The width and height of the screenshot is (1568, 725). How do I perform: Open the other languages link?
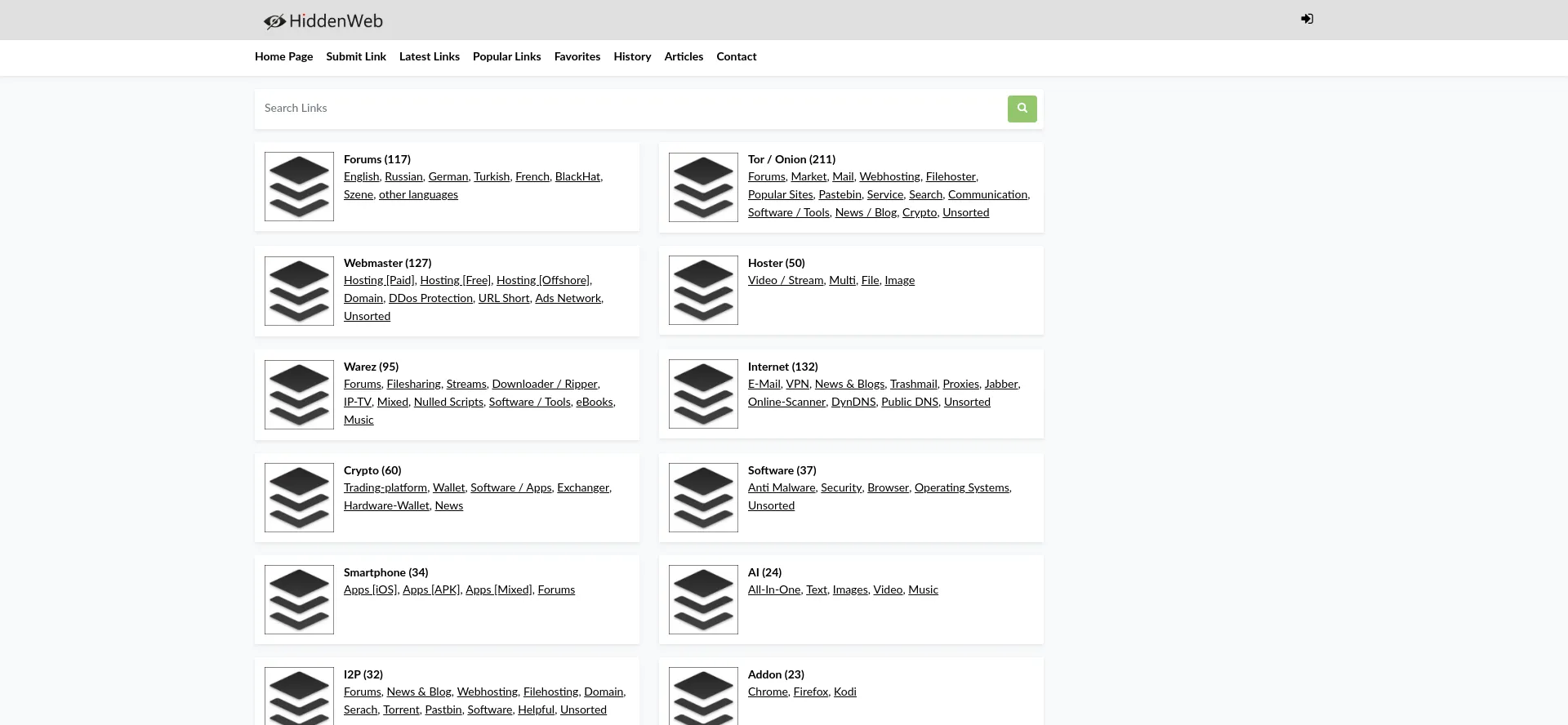pyautogui.click(x=418, y=195)
